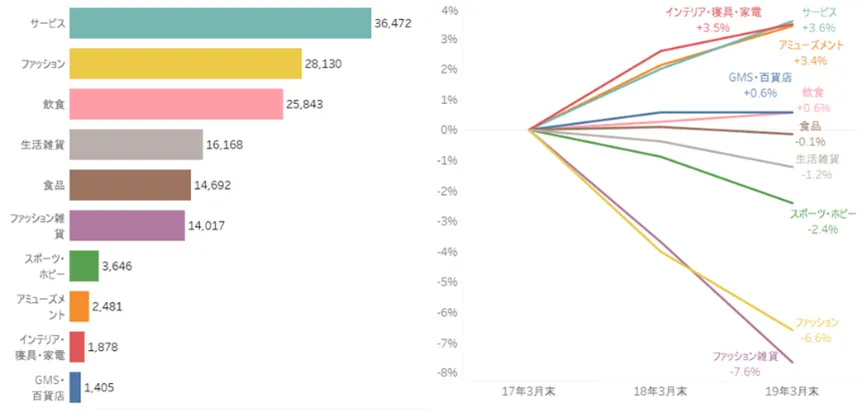Click the 36,472 bar value label
The image size is (867, 417).
click(393, 21)
